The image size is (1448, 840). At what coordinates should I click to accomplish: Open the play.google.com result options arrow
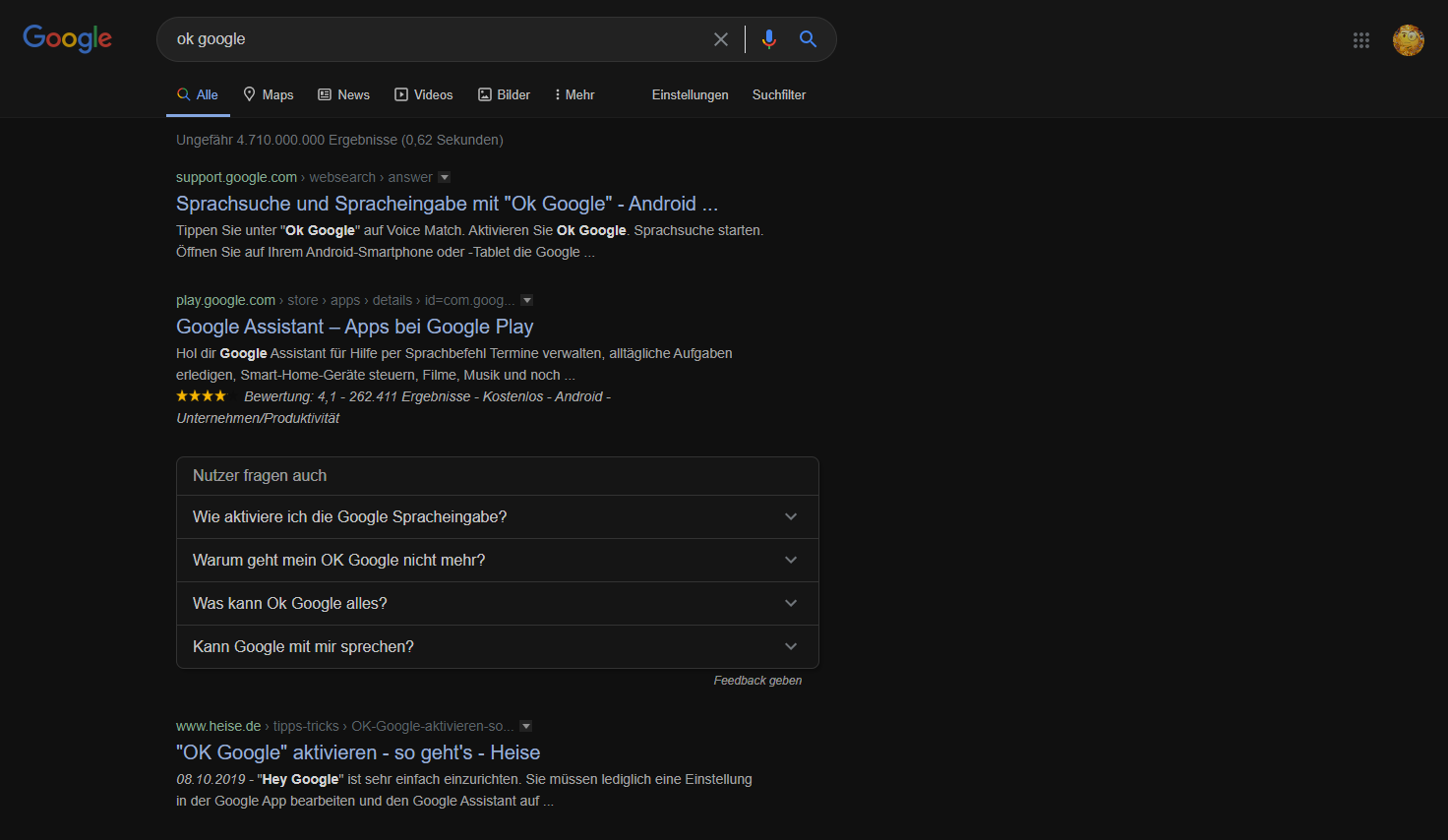[x=527, y=301]
